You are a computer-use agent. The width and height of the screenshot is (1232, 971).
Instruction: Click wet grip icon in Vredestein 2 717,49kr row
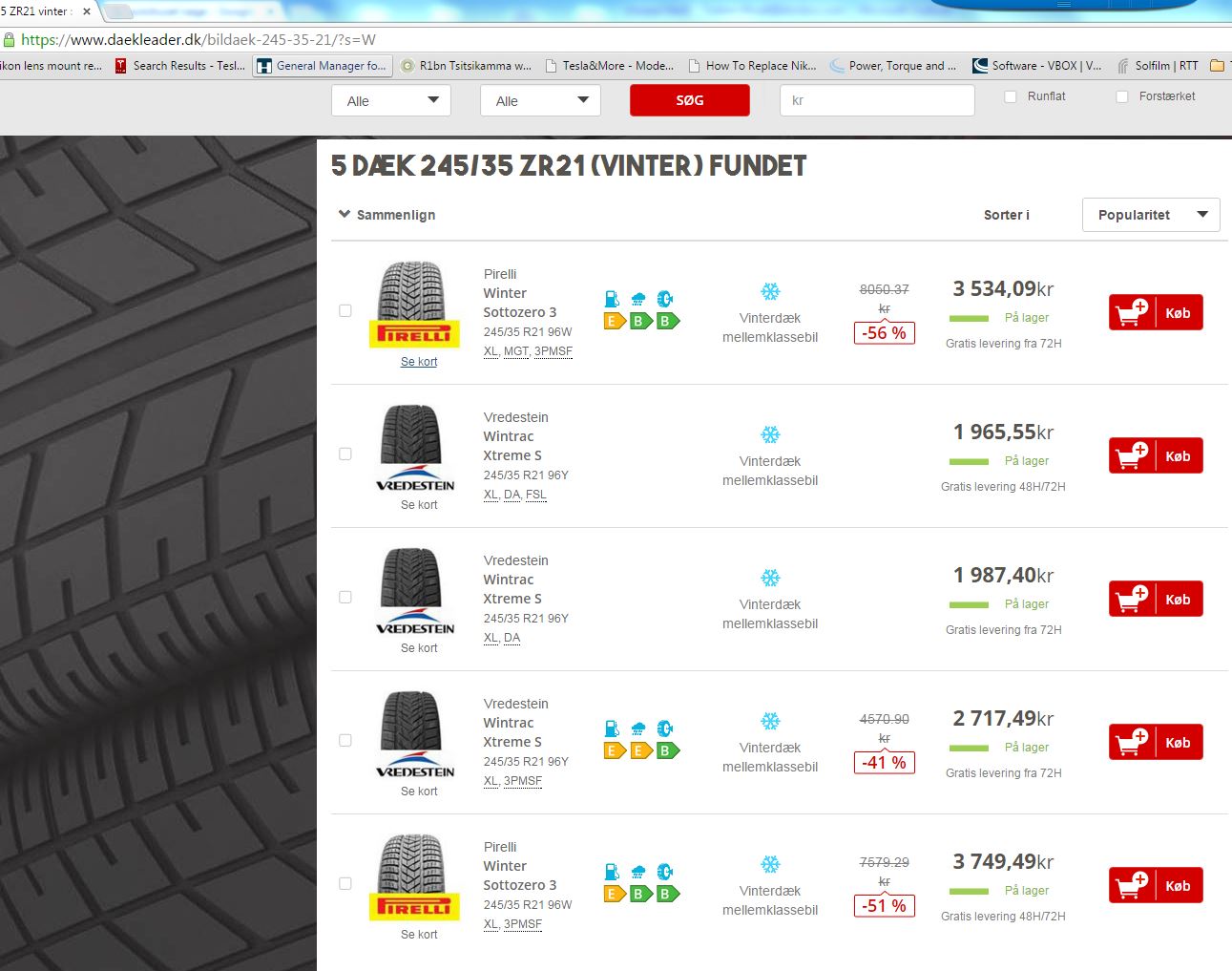coord(638,728)
